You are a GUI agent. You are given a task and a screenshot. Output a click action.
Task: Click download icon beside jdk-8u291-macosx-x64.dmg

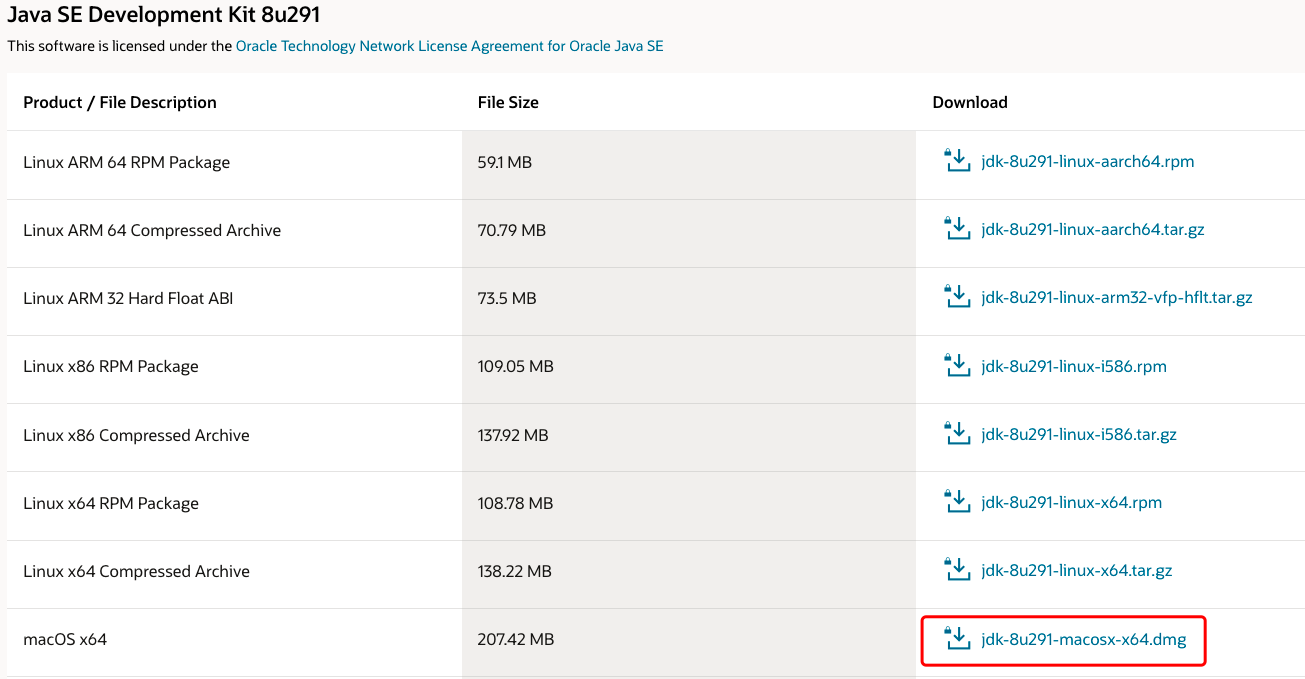pos(958,638)
